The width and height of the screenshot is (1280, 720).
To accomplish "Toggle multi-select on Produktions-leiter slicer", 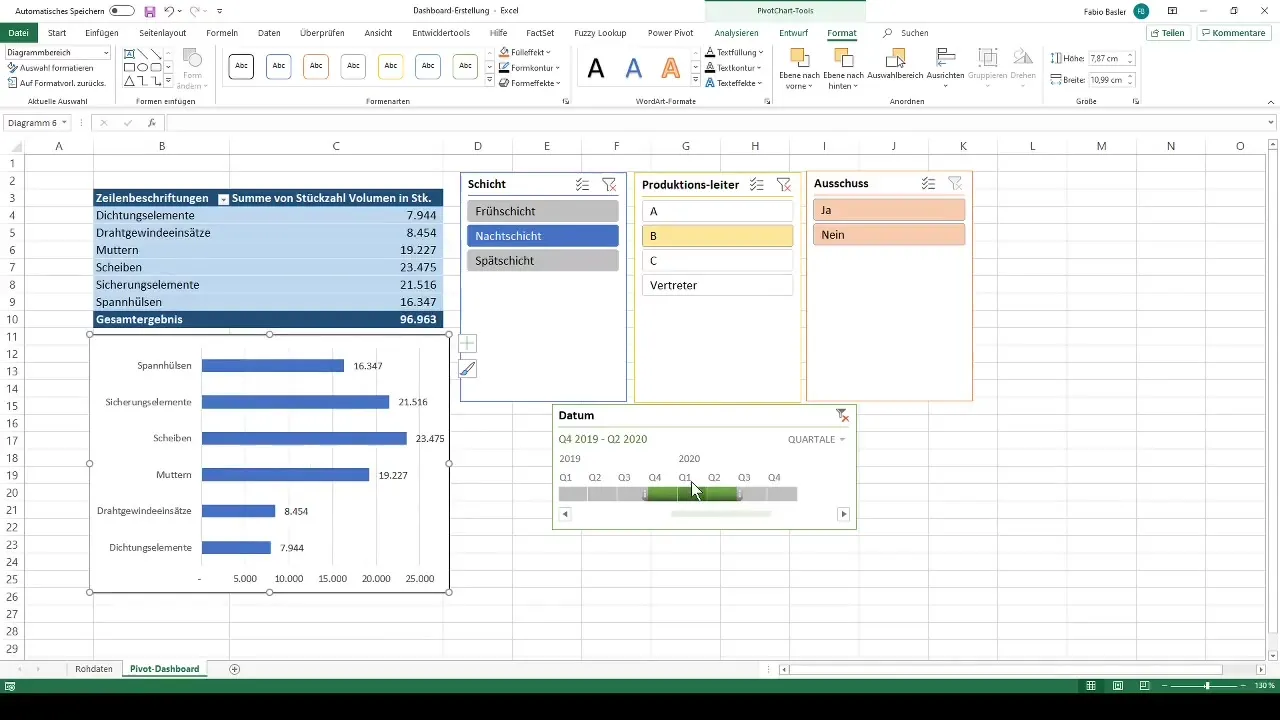I will pyautogui.click(x=757, y=184).
